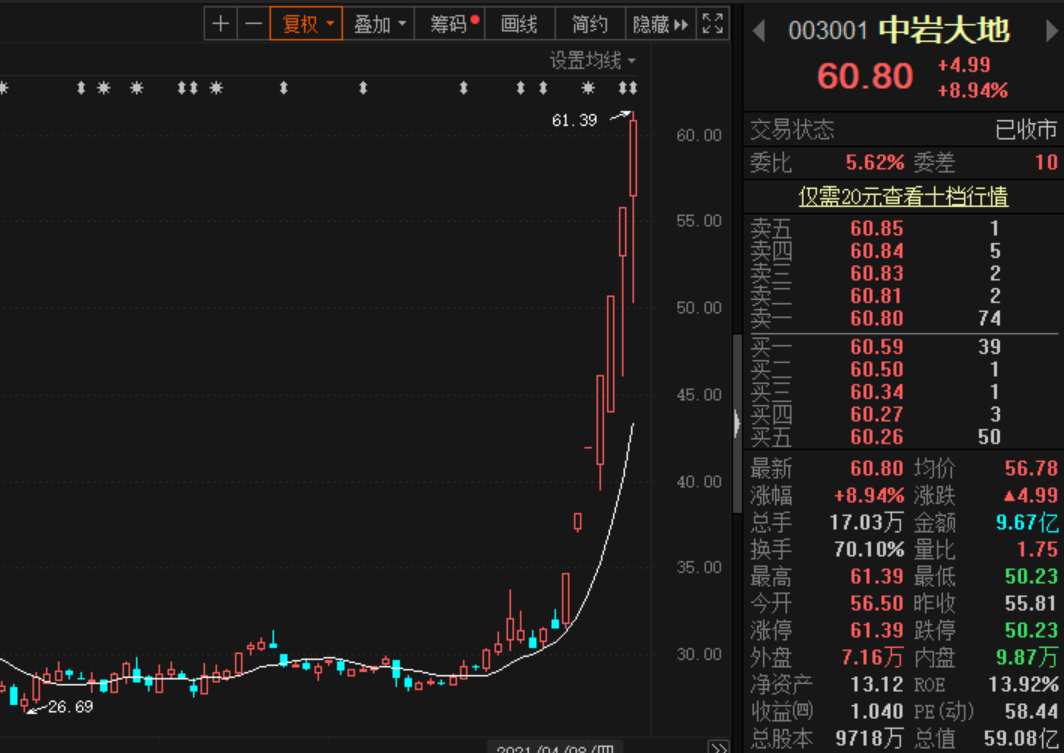
Task: Open the 复权 dropdown menu
Action: click(x=306, y=24)
